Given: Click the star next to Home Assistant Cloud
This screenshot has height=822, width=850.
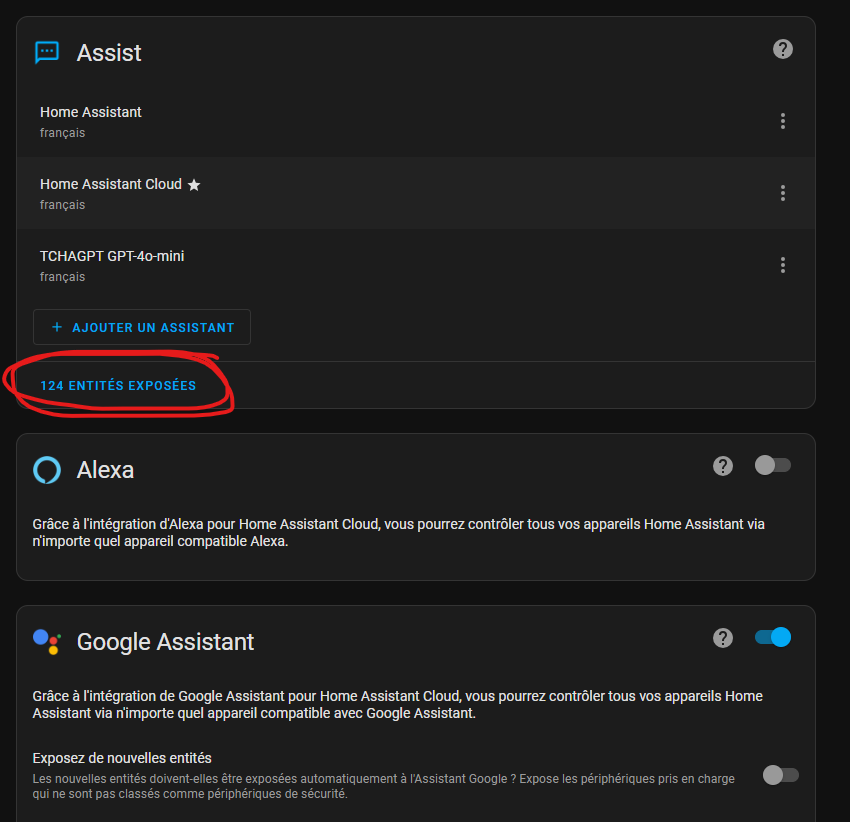Looking at the screenshot, I should tap(194, 185).
